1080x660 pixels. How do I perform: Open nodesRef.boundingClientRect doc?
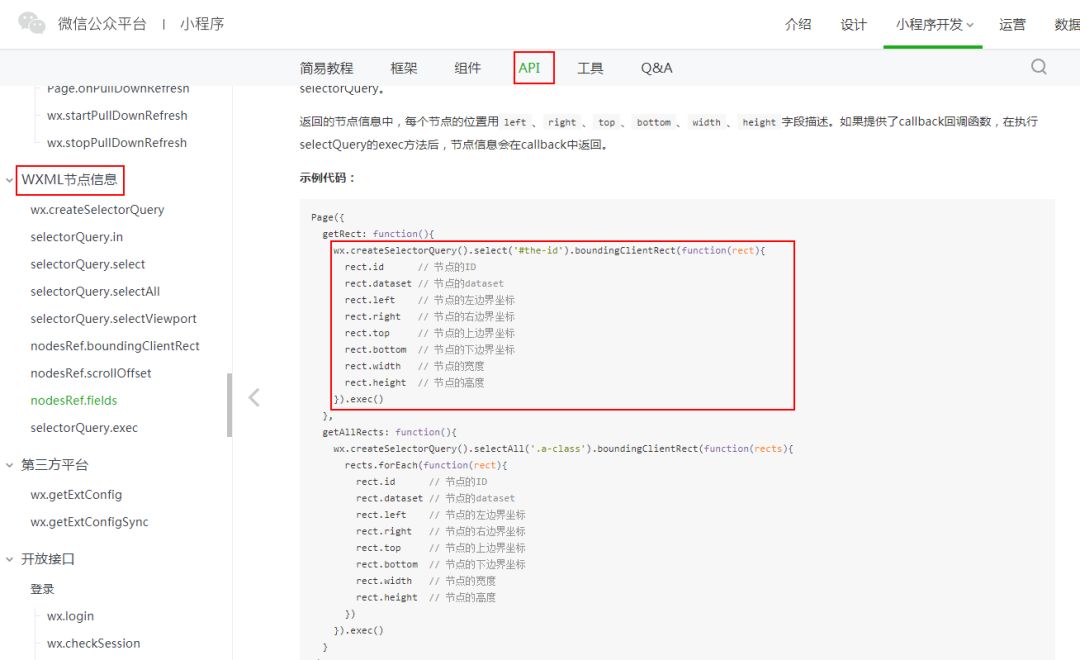115,346
